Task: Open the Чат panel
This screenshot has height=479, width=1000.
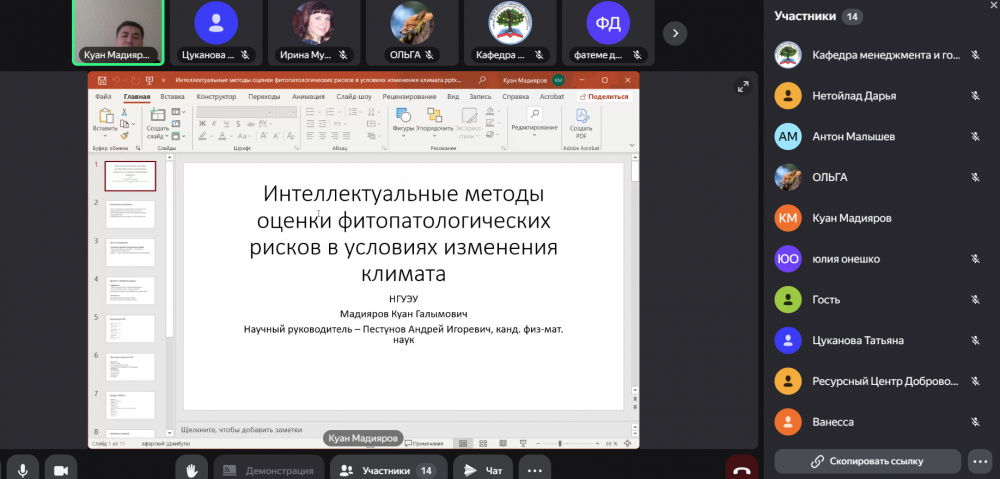Action: pos(483,470)
